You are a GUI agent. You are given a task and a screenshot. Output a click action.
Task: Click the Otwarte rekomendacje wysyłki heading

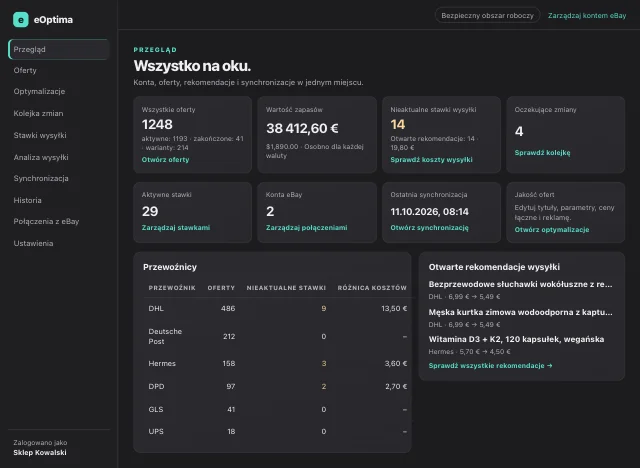tap(494, 267)
